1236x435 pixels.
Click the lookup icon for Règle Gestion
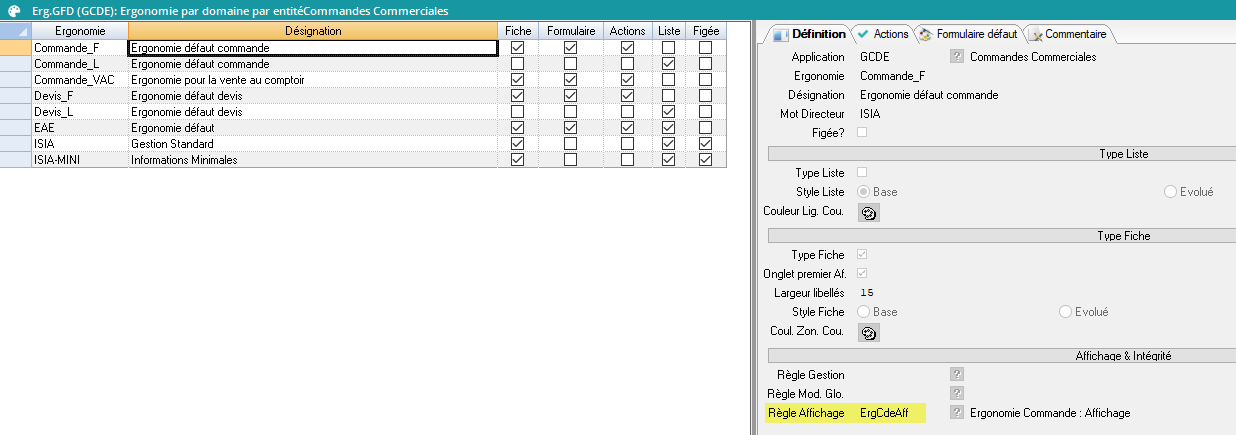pyautogui.click(x=957, y=375)
